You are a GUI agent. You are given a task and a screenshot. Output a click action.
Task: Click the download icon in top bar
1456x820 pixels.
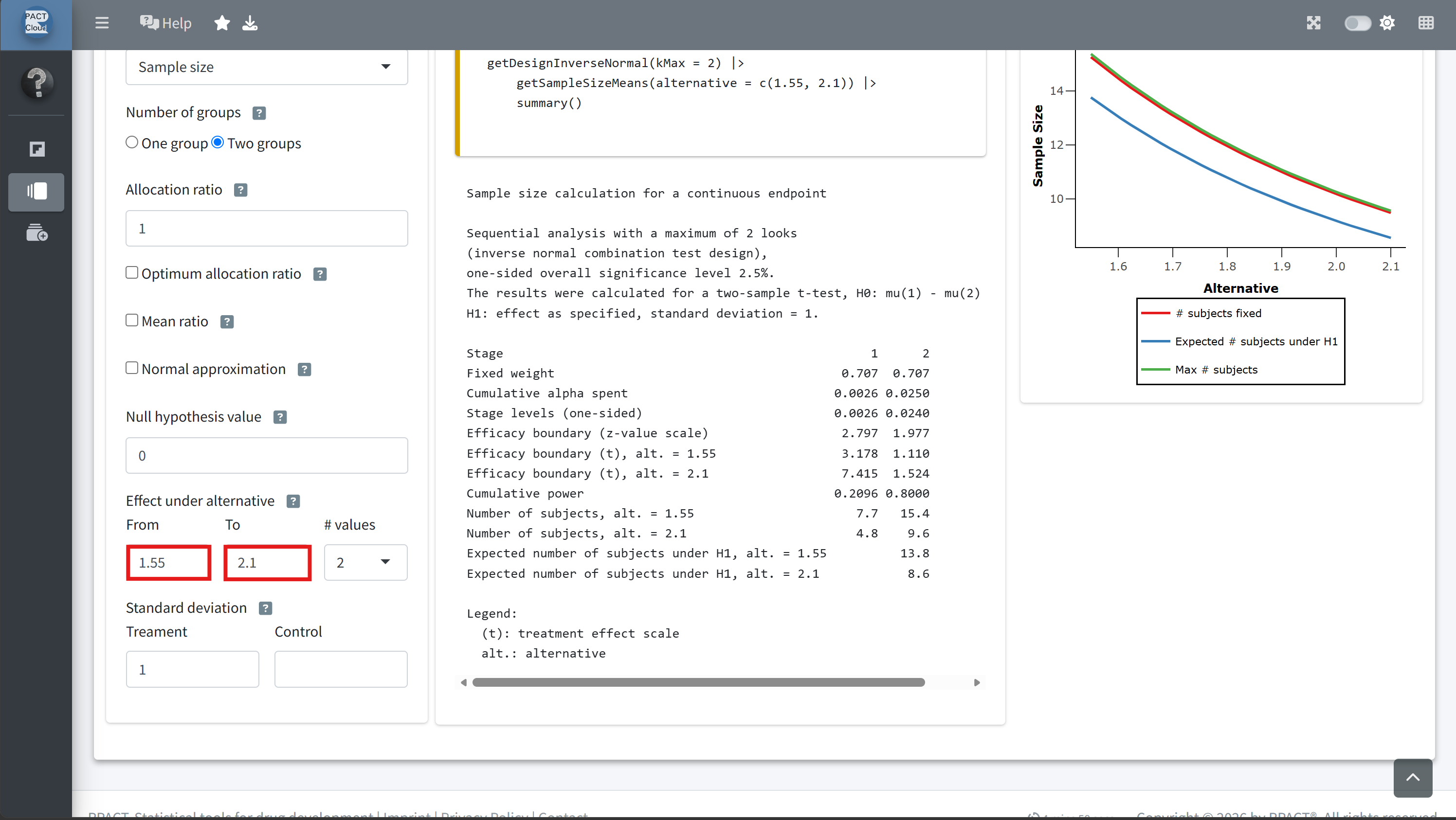point(250,23)
